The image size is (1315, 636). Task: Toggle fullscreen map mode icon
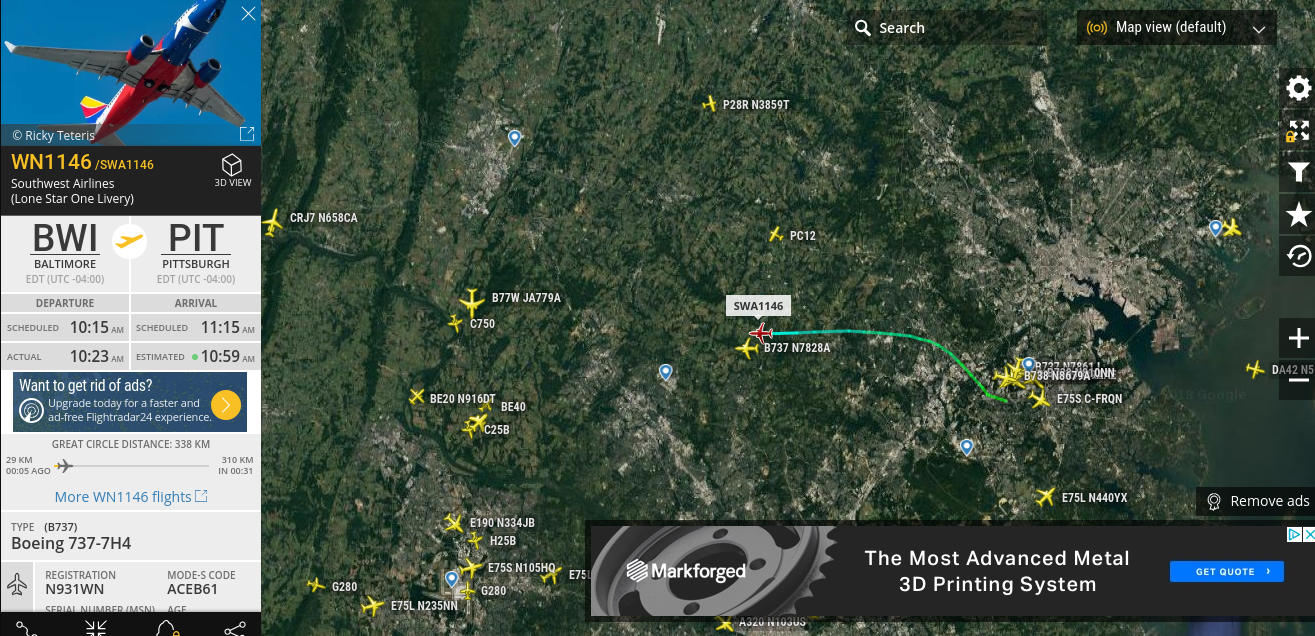1298,131
